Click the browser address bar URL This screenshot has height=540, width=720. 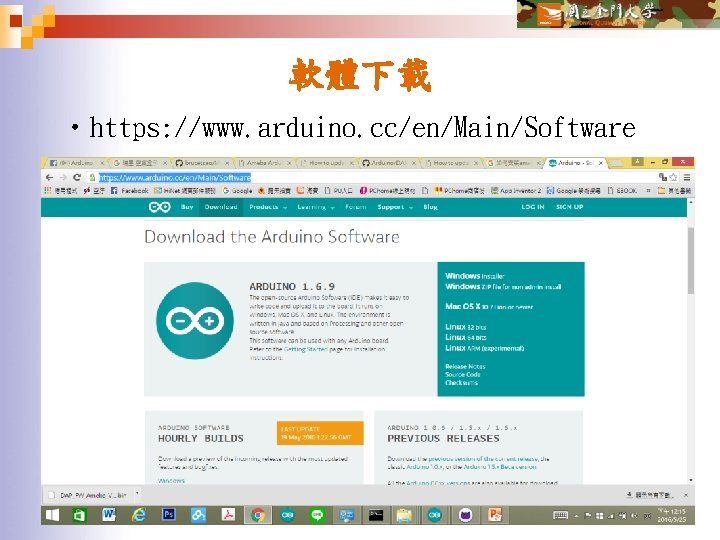[x=175, y=177]
